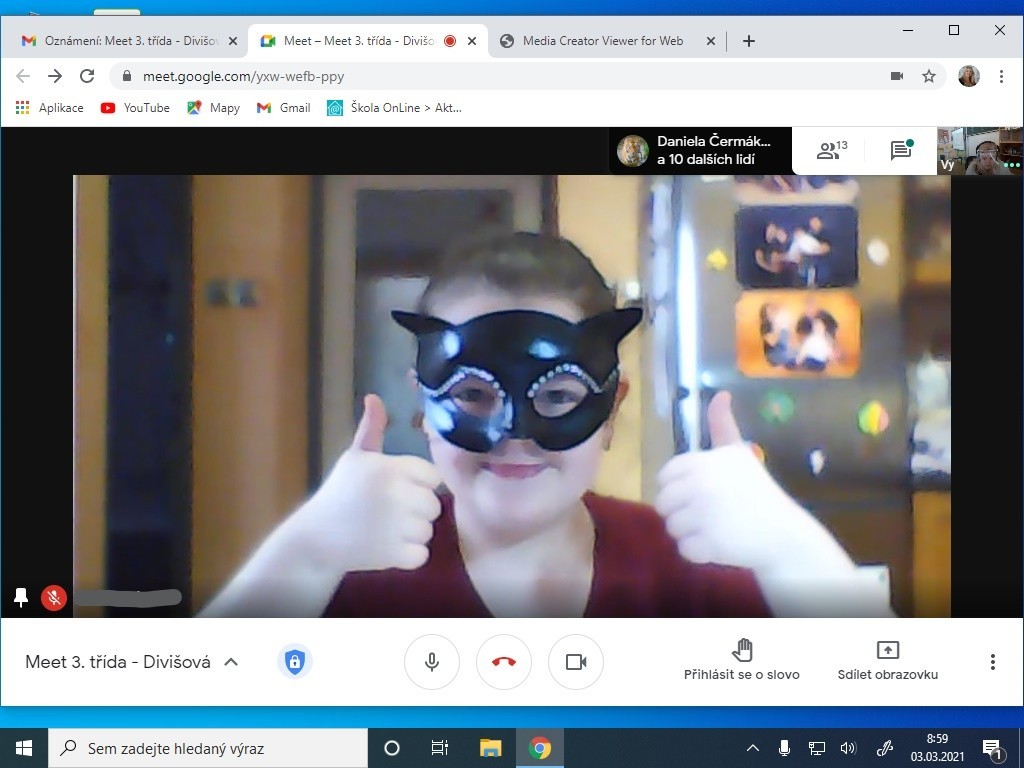Image resolution: width=1024 pixels, height=768 pixels.
Task: Bookmark the page with the star icon
Action: (x=929, y=76)
